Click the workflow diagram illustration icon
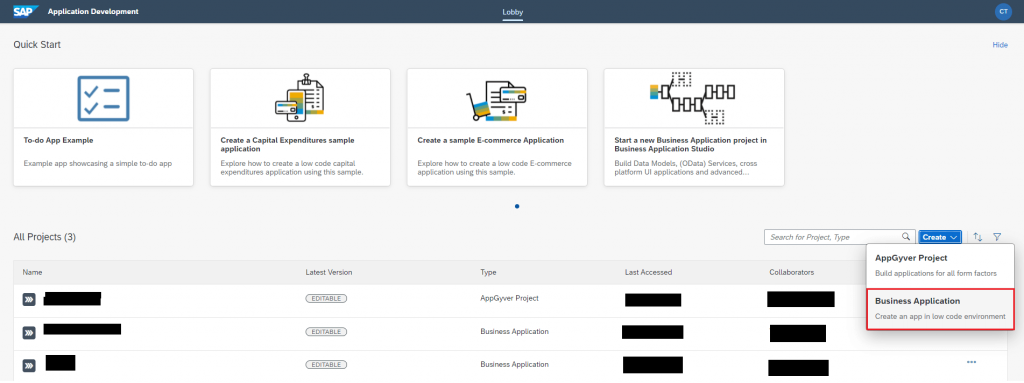Screen dimensions: 1024x383 (693, 98)
